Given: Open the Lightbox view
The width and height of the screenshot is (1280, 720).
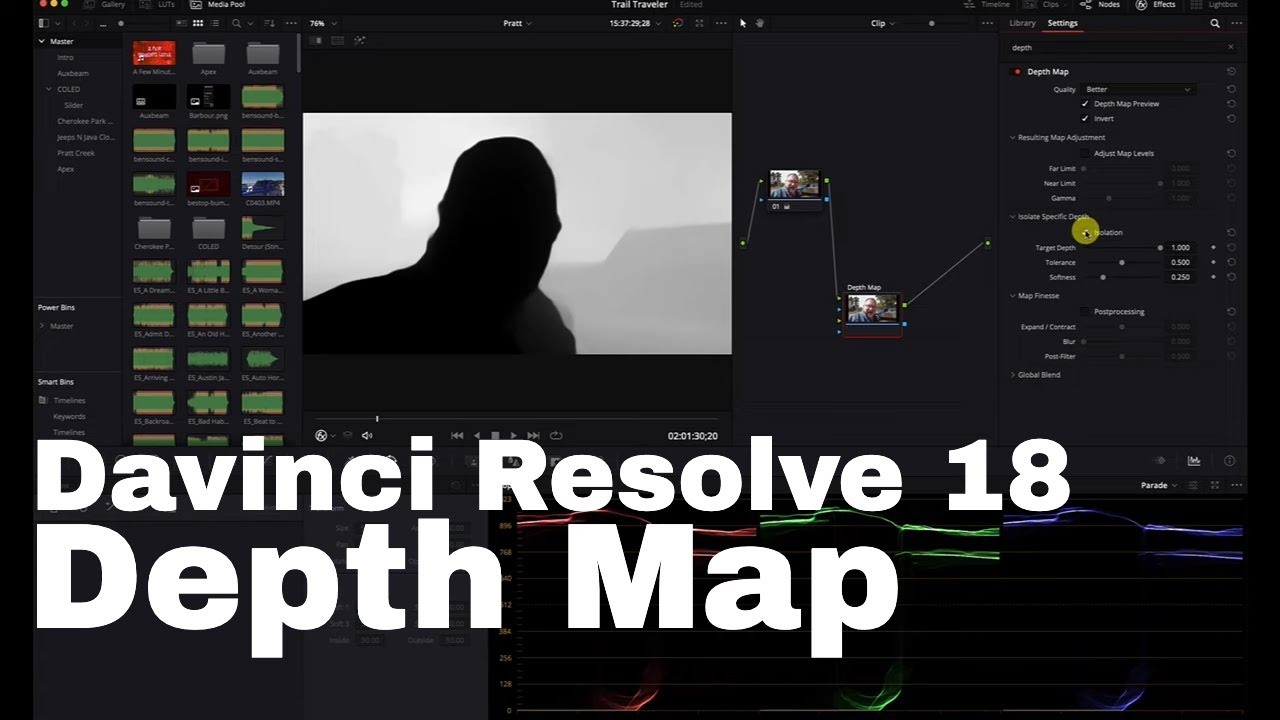Looking at the screenshot, I should (x=1214, y=5).
